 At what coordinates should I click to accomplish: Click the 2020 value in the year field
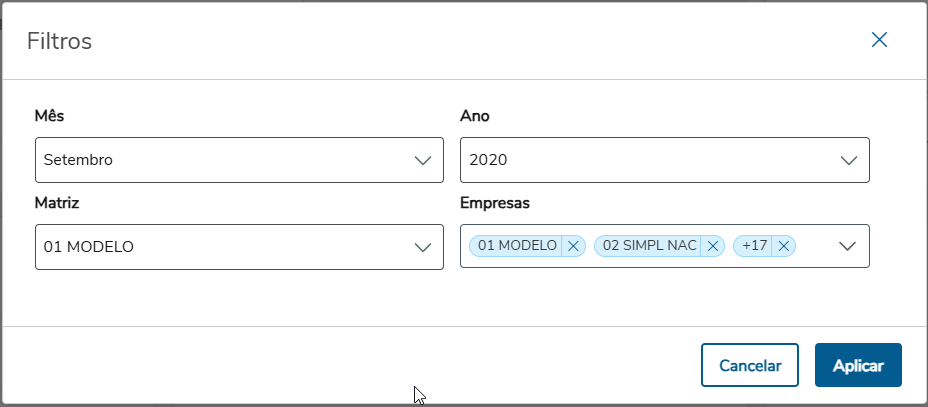488,160
